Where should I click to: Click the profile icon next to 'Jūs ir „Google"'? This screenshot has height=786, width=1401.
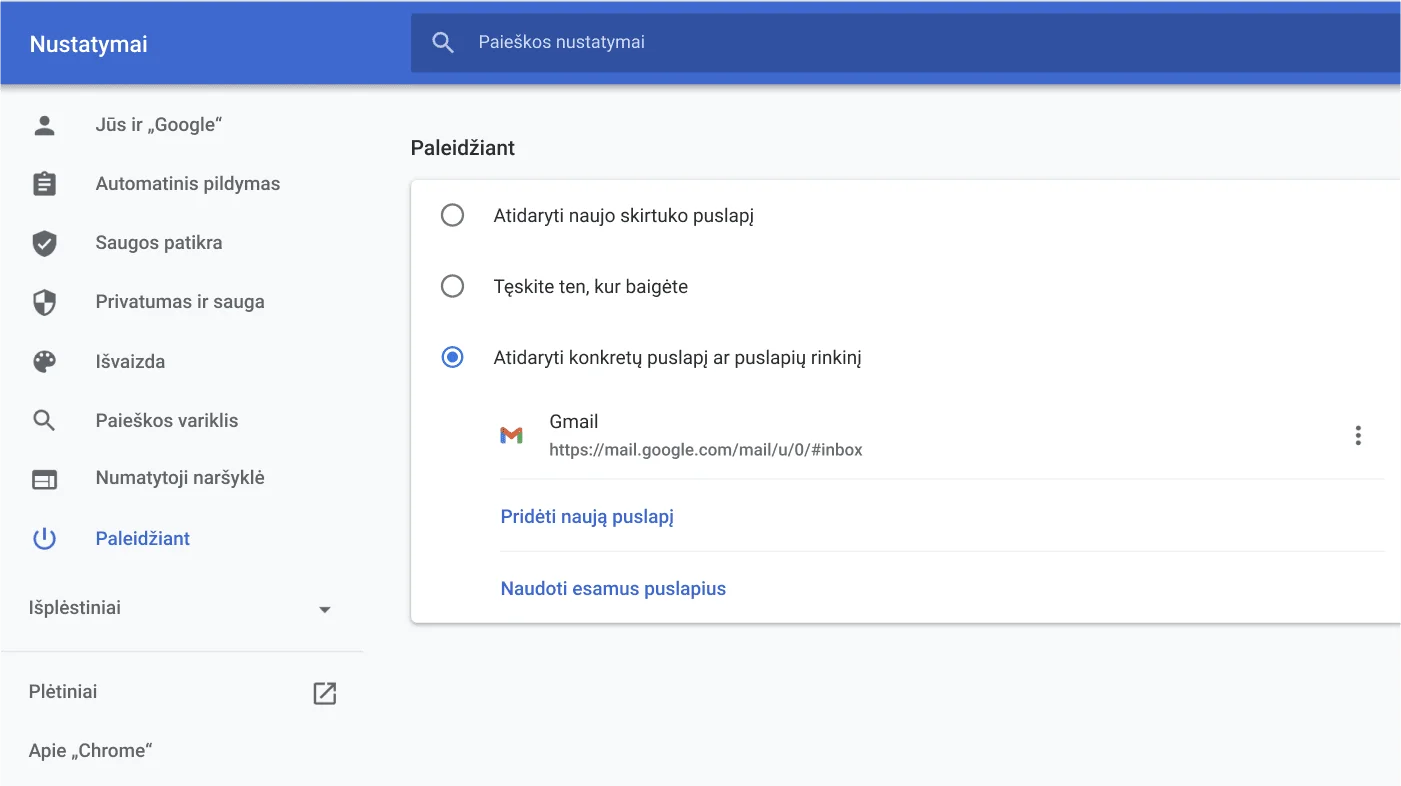coord(44,124)
